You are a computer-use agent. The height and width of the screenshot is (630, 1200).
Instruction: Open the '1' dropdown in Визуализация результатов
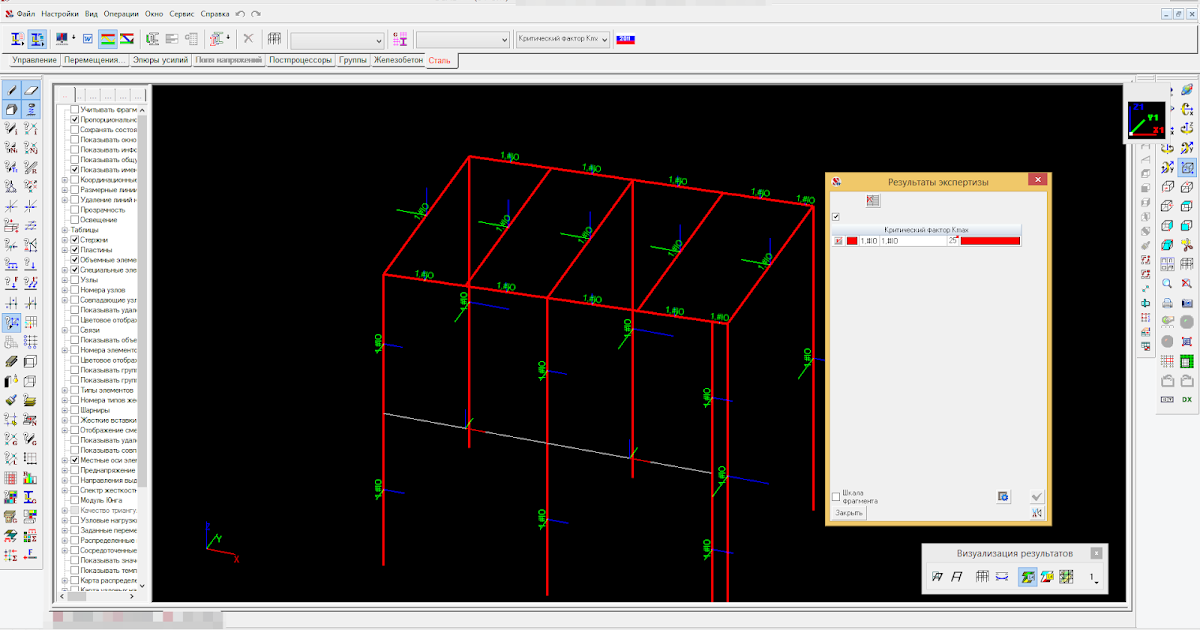point(1093,578)
